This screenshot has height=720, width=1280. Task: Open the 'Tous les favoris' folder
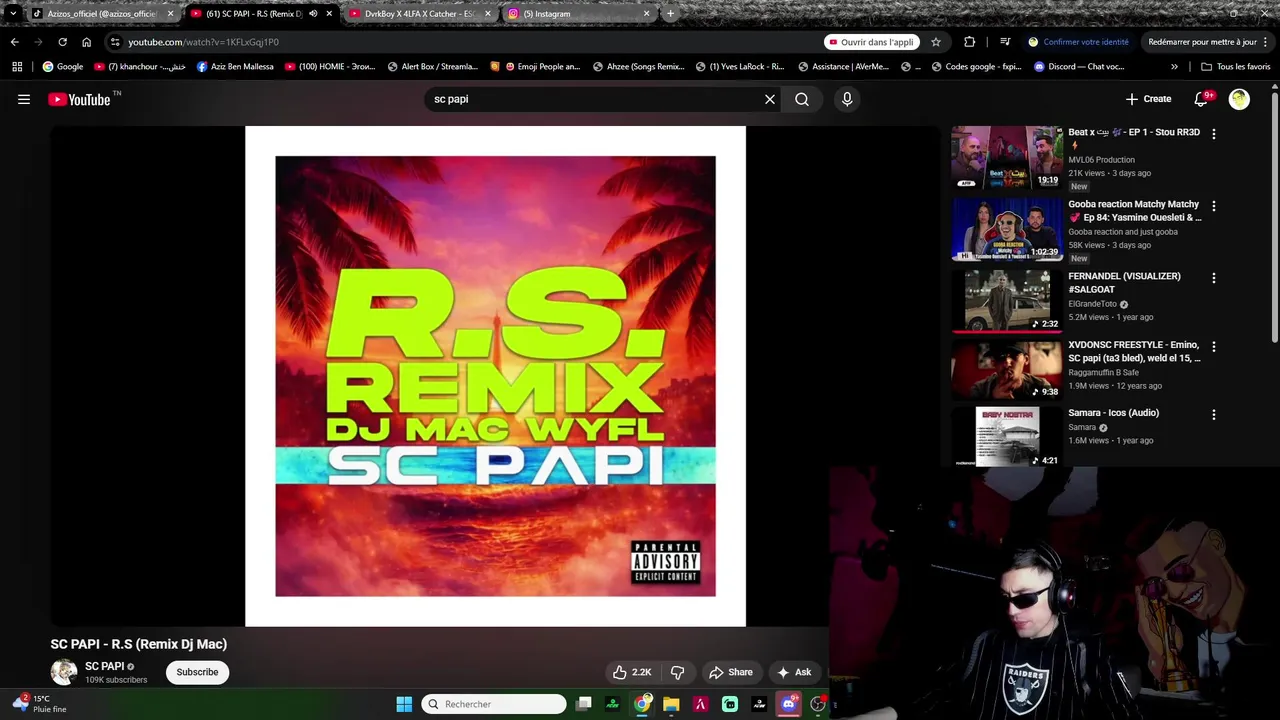[x=1236, y=67]
